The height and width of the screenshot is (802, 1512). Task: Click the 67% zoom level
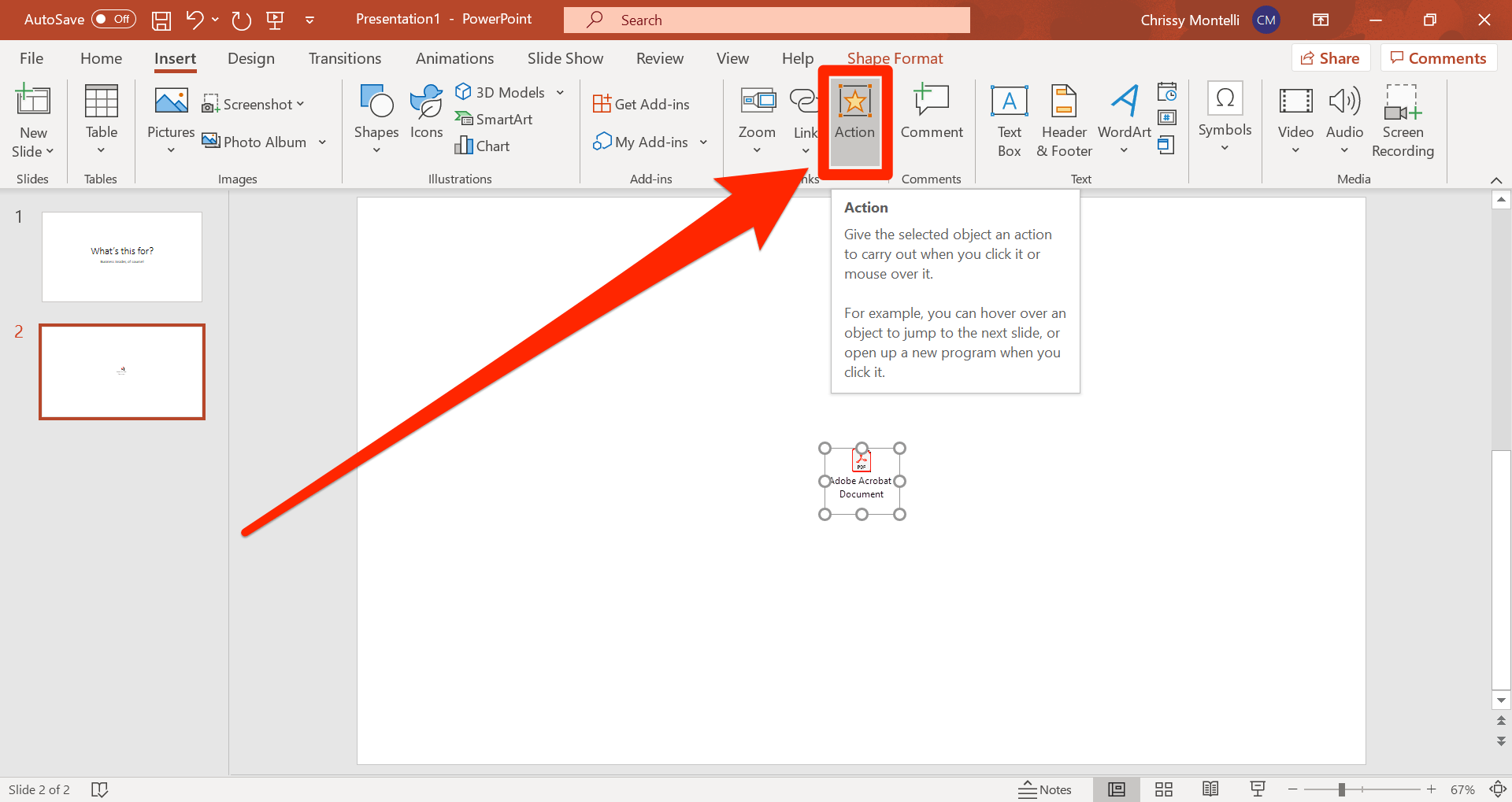click(1462, 789)
